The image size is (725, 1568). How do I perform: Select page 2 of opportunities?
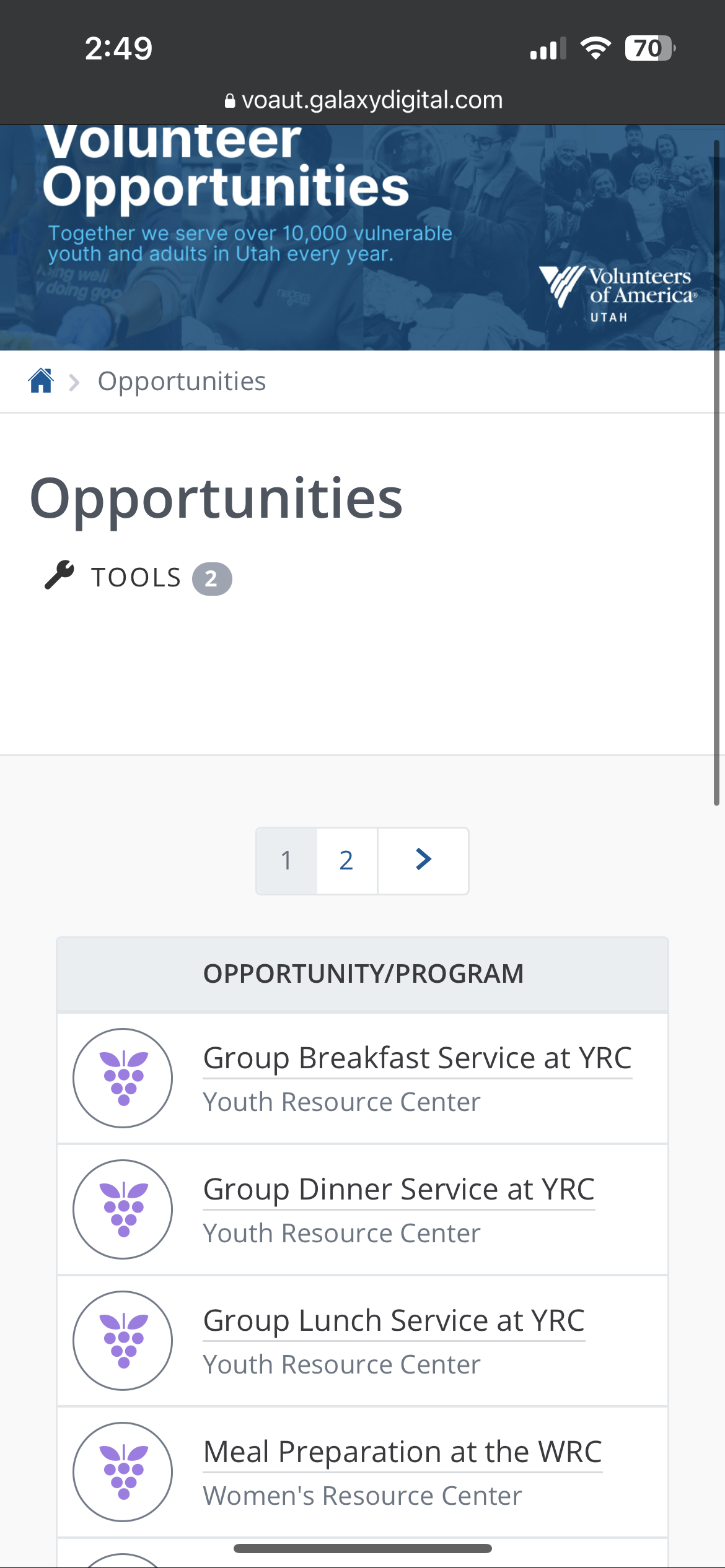click(x=346, y=860)
